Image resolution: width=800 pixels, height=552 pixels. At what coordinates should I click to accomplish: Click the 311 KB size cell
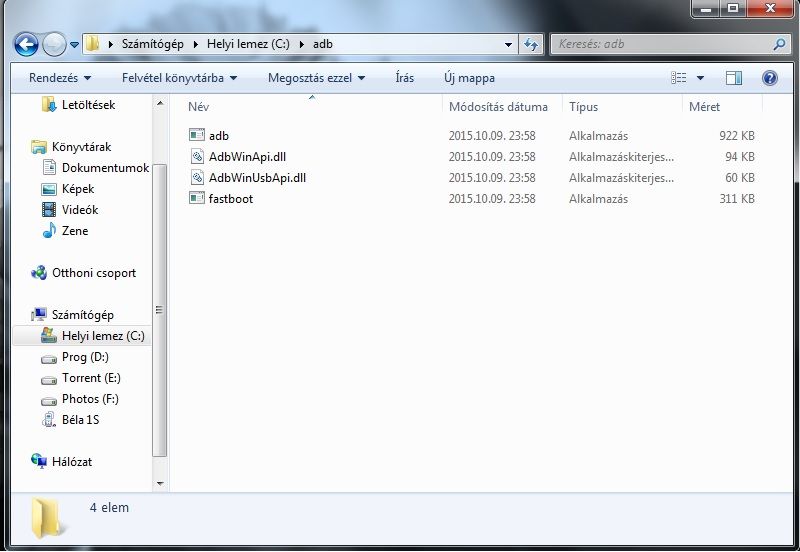point(737,198)
